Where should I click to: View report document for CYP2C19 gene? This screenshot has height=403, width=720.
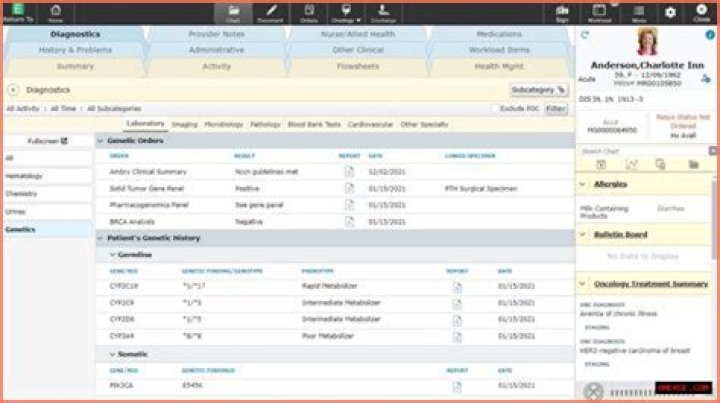point(457,286)
